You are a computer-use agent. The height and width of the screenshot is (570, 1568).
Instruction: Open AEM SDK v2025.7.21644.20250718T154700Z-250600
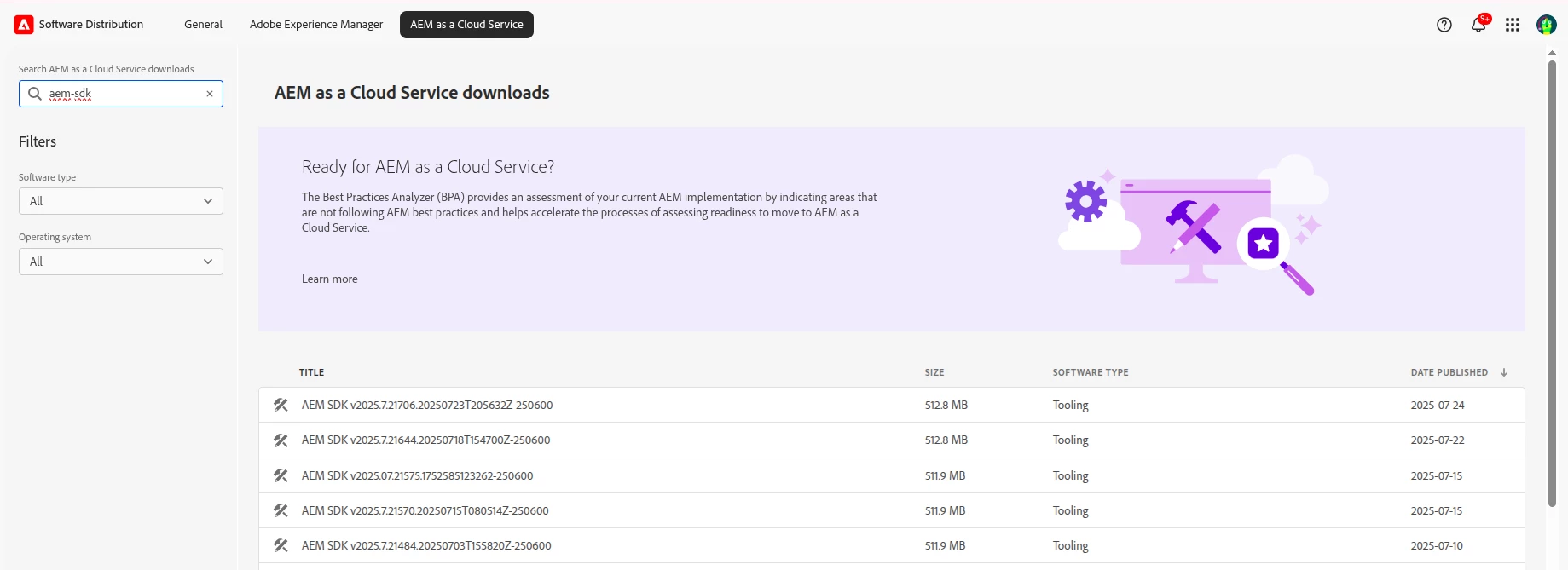[x=425, y=440]
